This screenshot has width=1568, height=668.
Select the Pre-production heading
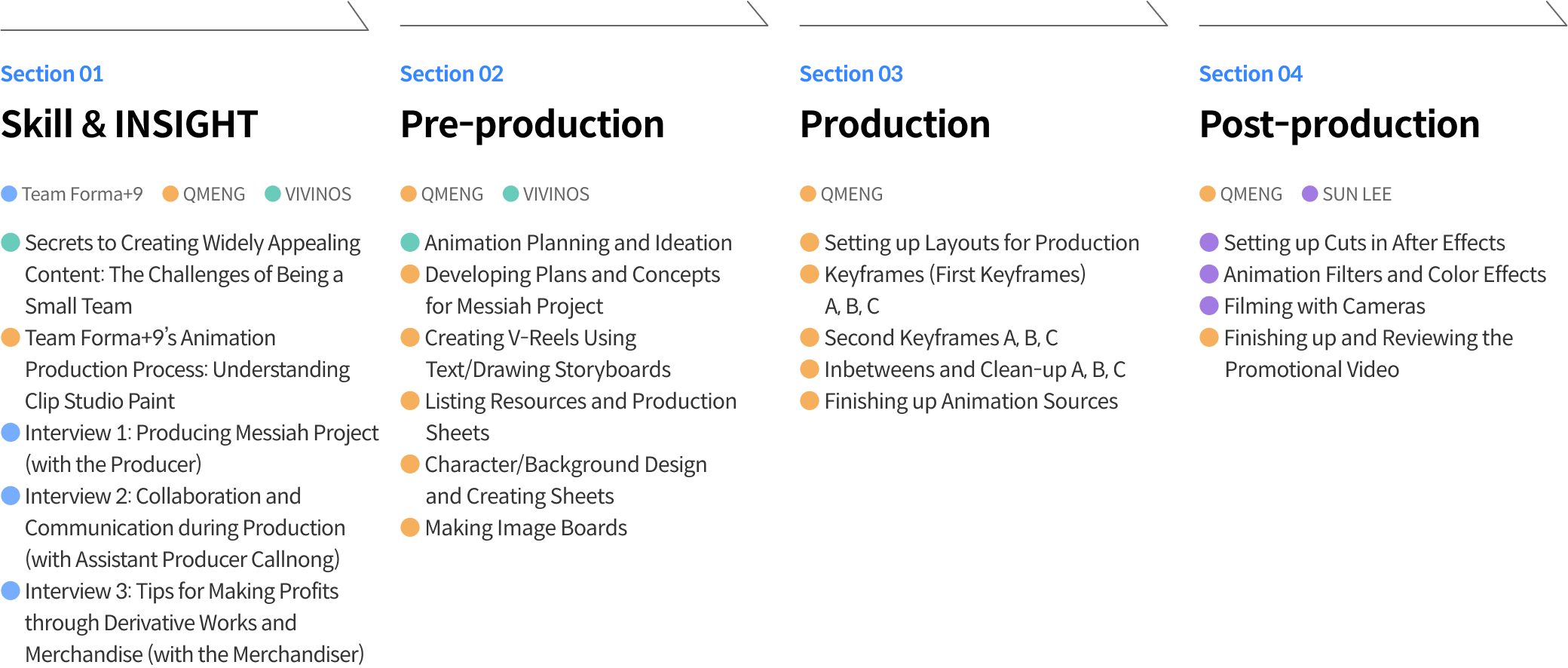532,124
